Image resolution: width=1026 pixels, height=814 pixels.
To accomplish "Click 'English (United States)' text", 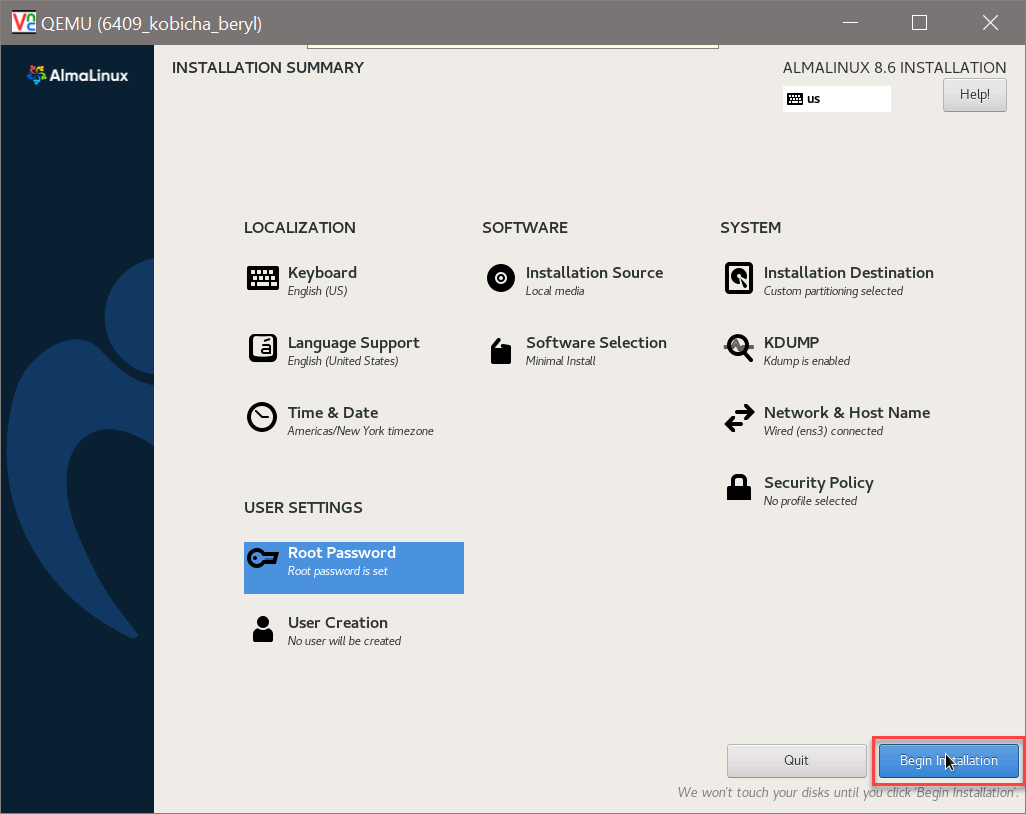I will click(343, 361).
